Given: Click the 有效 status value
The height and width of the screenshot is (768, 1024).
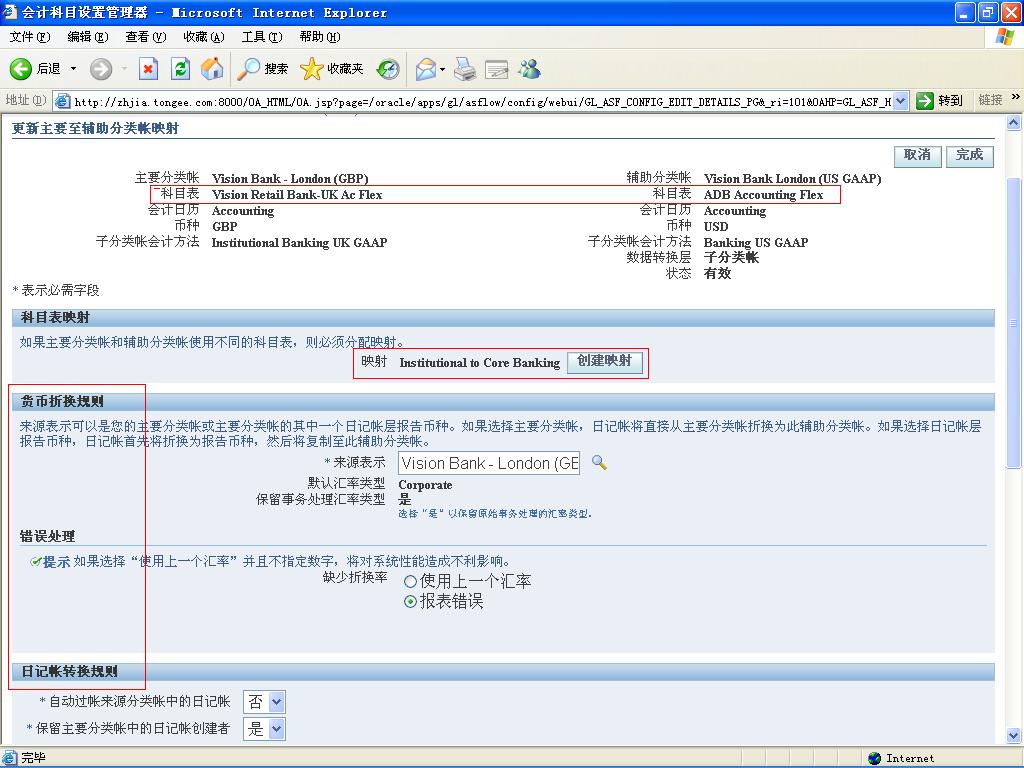Looking at the screenshot, I should [717, 274].
